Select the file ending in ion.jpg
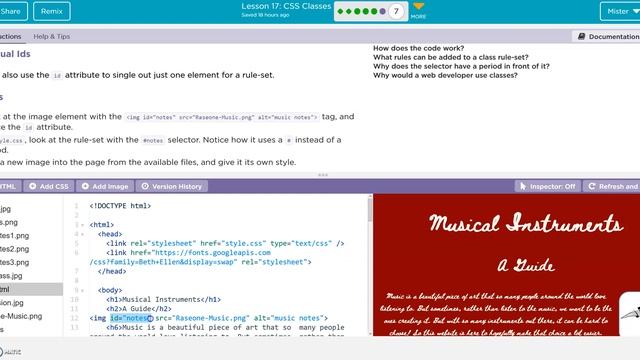 point(12,303)
